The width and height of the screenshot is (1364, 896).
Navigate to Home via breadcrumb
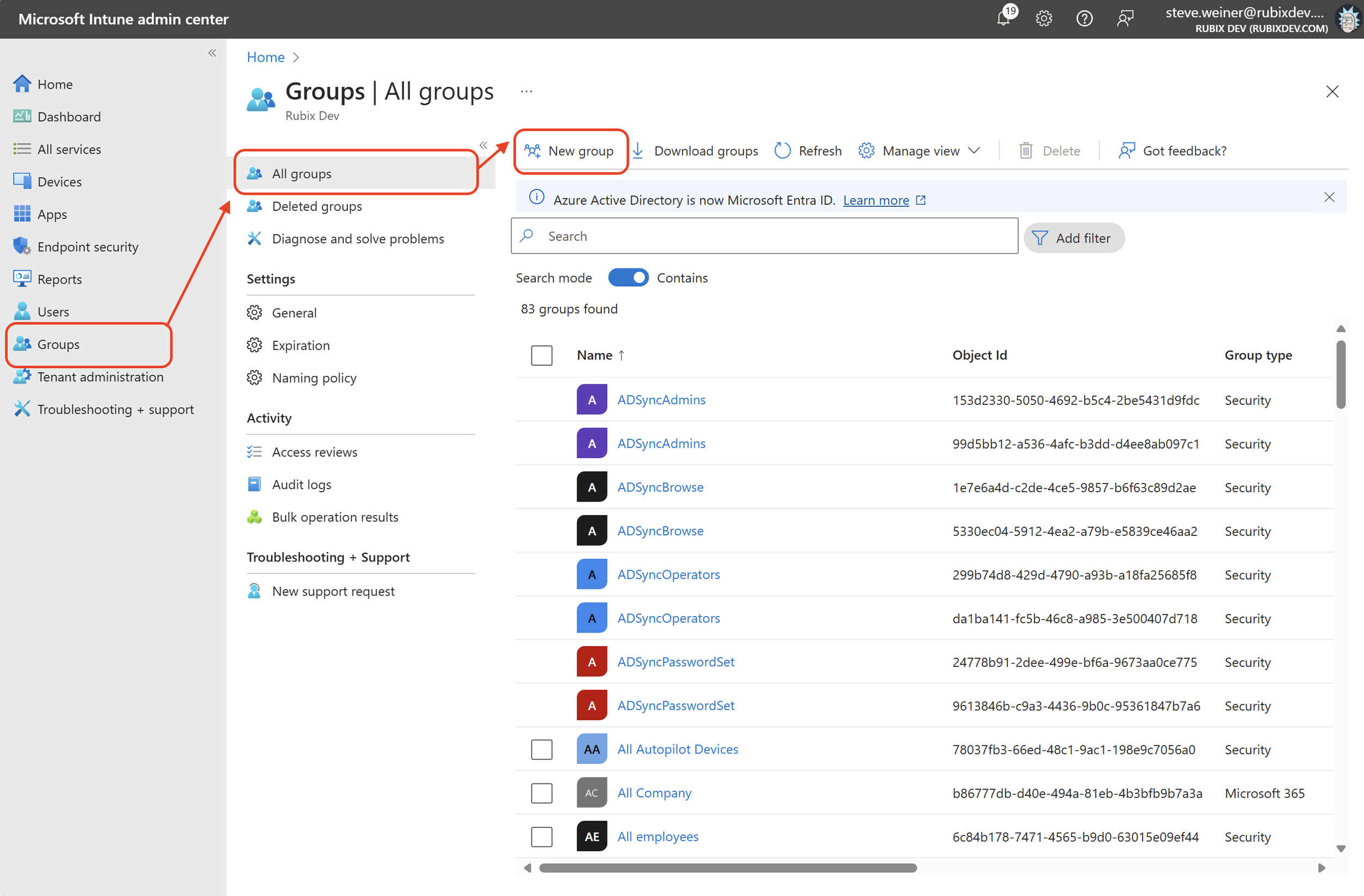click(265, 57)
